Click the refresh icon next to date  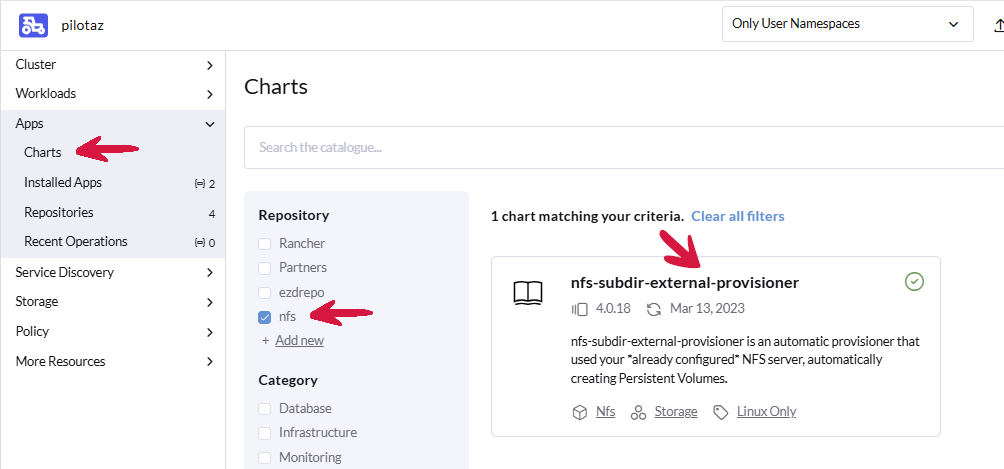[x=654, y=309]
